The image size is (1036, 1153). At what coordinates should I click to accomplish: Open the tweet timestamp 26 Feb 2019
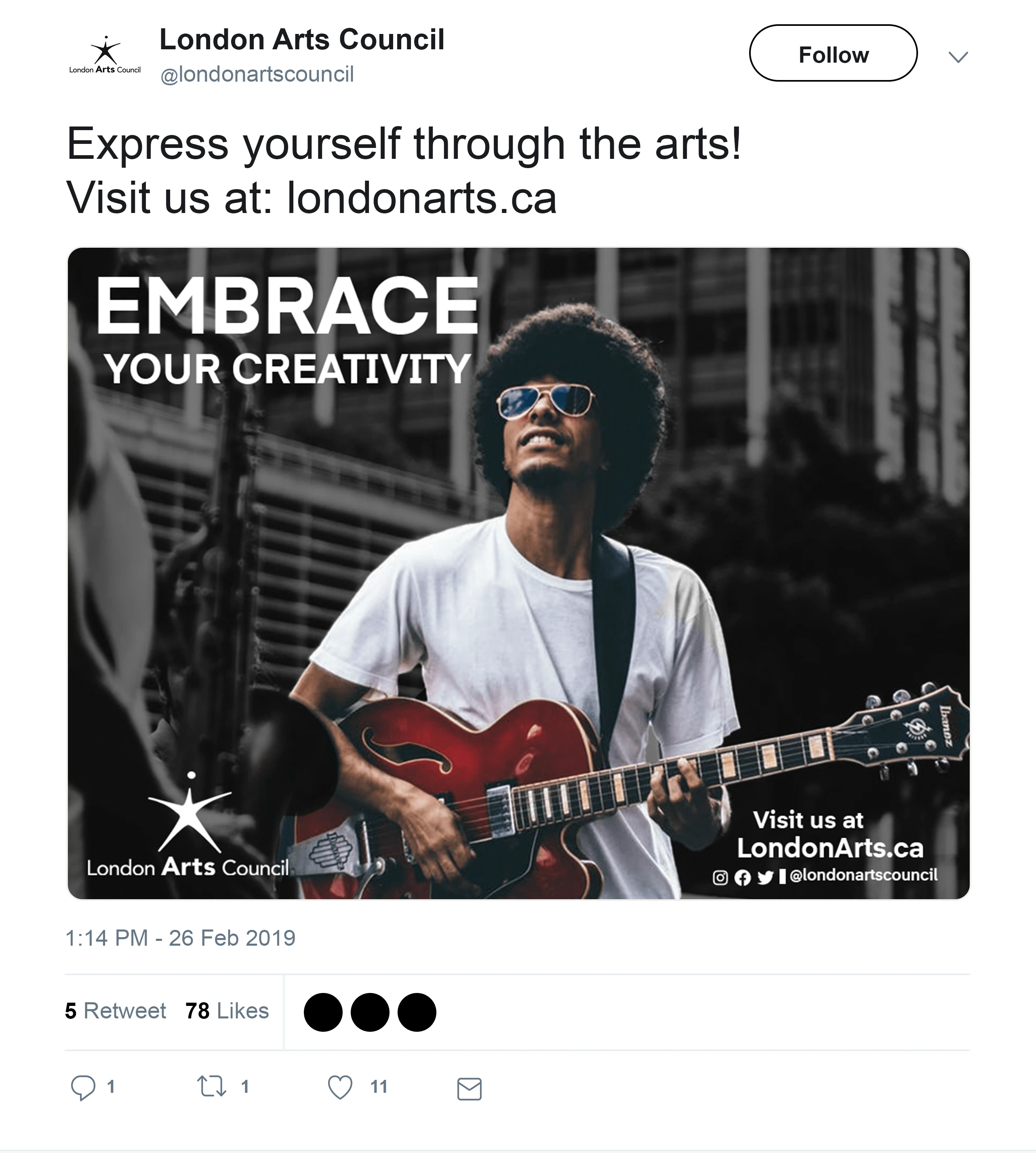click(181, 938)
